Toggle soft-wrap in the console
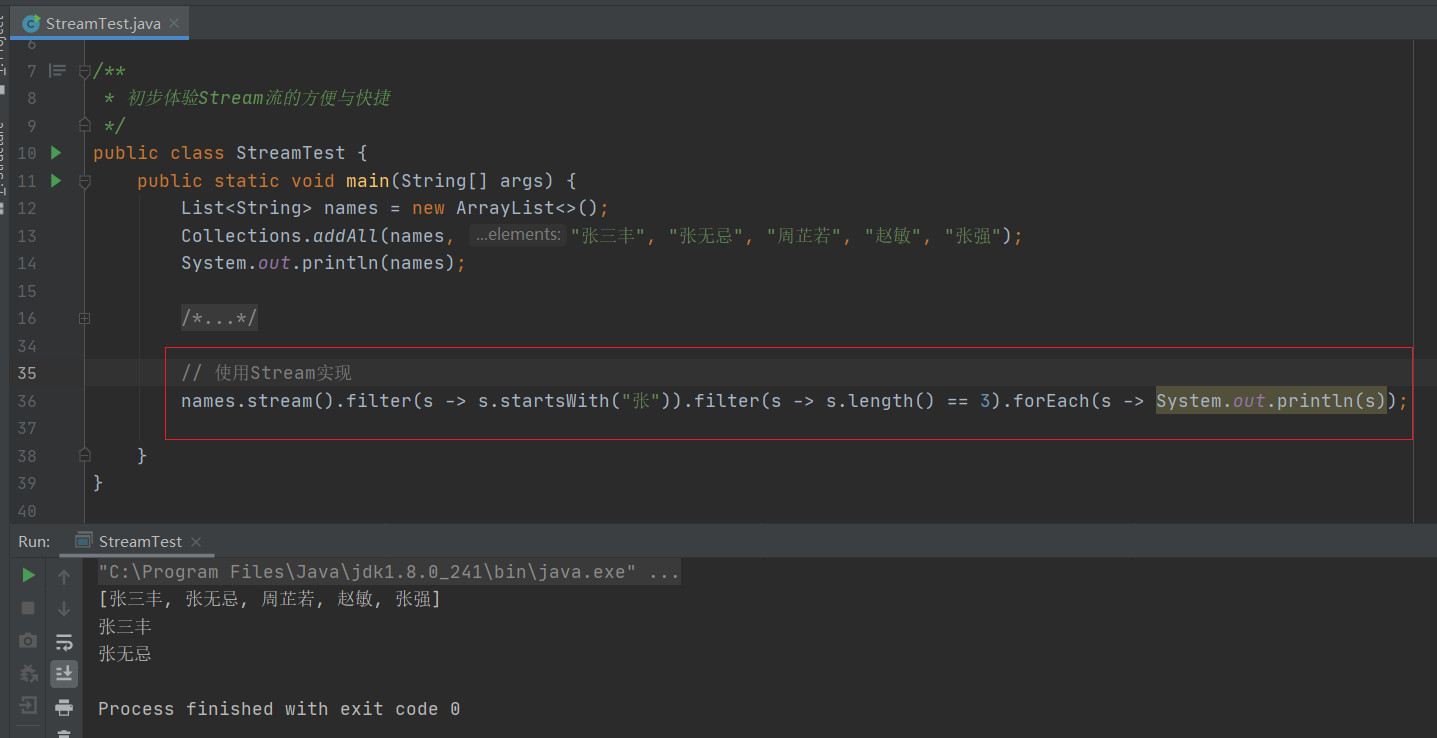Image resolution: width=1437 pixels, height=738 pixels. pos(64,641)
